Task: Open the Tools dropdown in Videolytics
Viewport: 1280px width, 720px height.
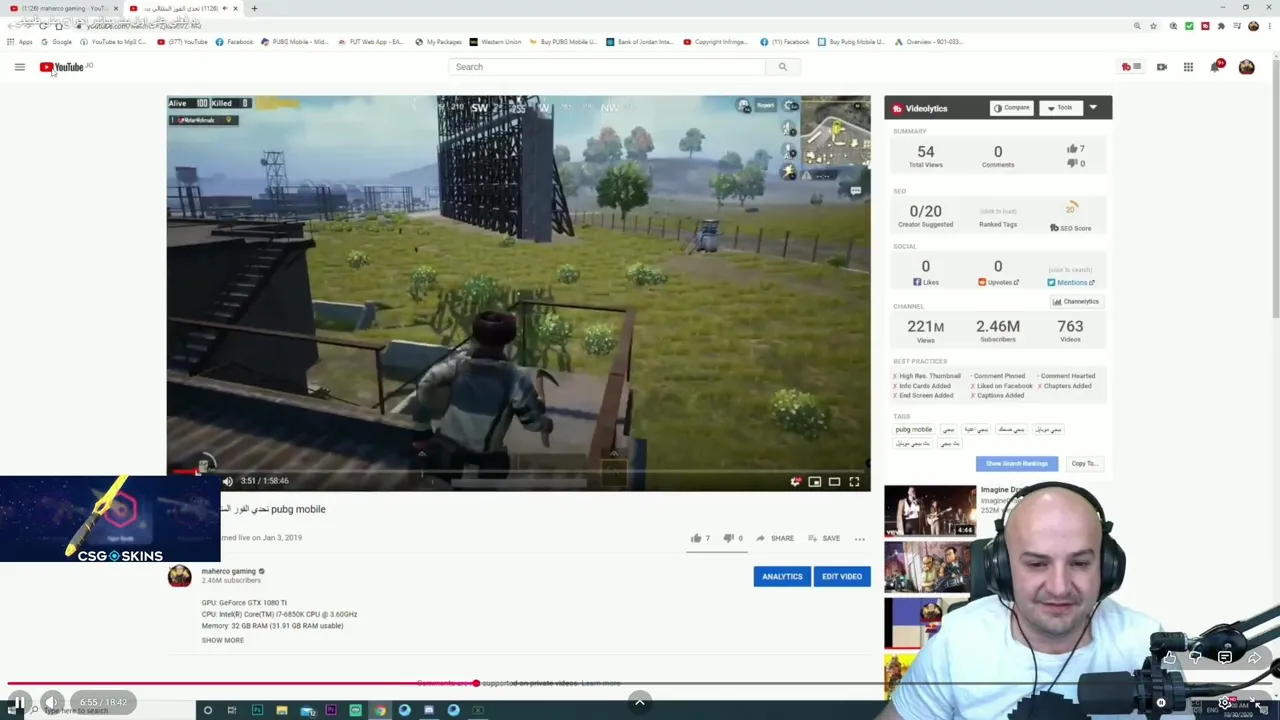Action: point(1059,108)
